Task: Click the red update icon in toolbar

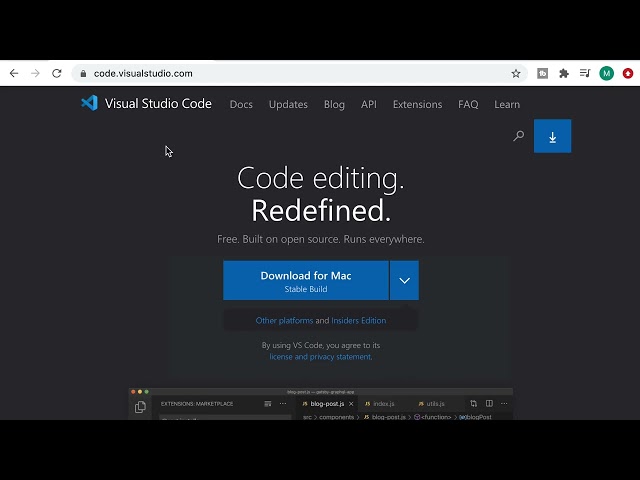Action: click(628, 73)
